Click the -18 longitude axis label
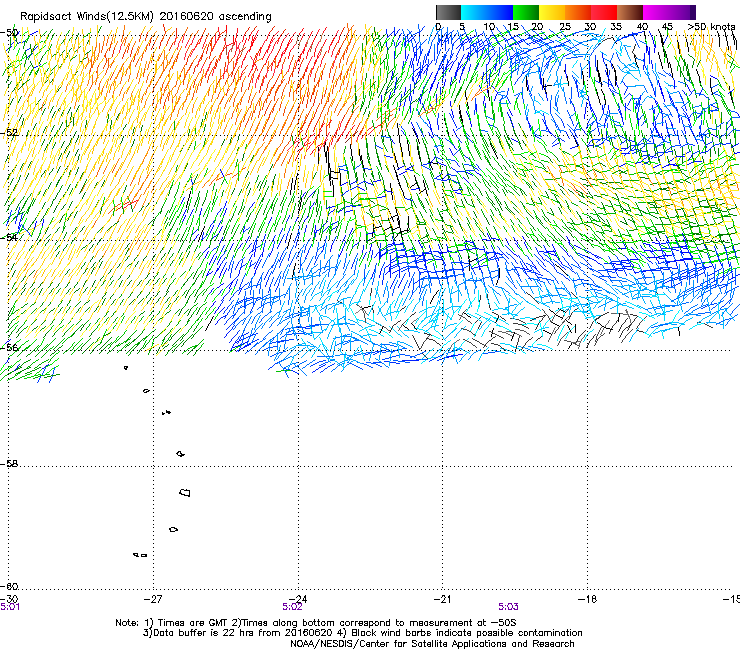The height and width of the screenshot is (650, 740). (x=588, y=599)
